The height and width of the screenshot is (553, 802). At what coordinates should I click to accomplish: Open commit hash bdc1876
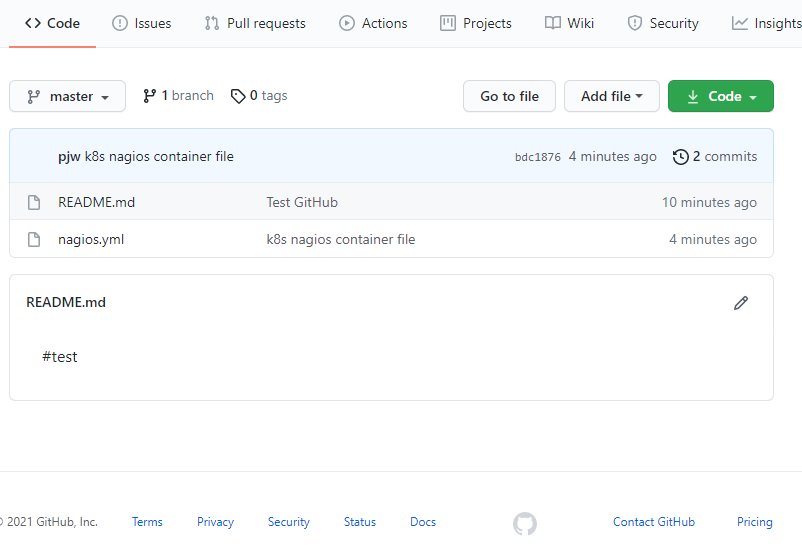tap(538, 157)
